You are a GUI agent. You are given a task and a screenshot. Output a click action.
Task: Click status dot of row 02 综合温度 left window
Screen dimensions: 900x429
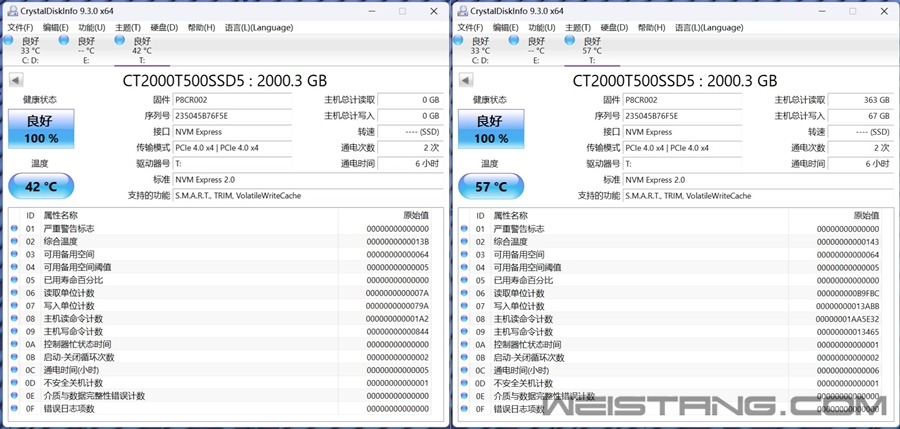click(14, 241)
